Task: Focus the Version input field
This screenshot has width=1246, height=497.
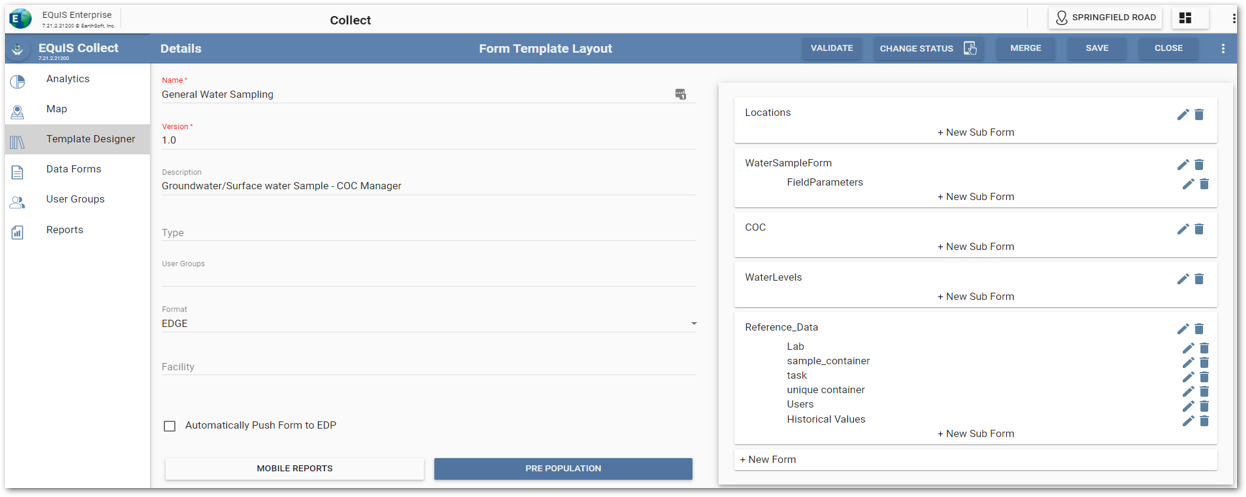Action: click(x=429, y=140)
